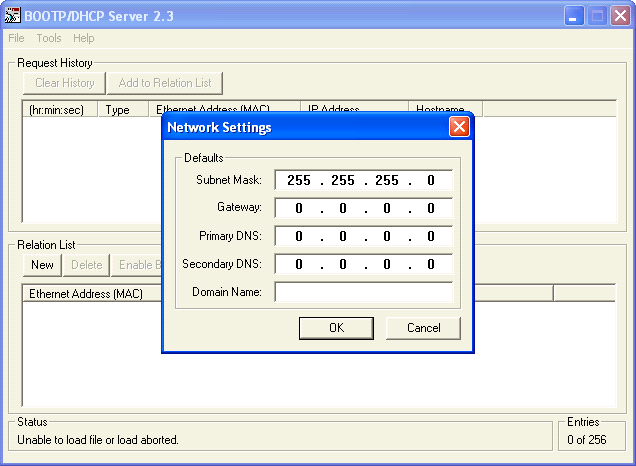Click Add to Relation List button

click(165, 83)
